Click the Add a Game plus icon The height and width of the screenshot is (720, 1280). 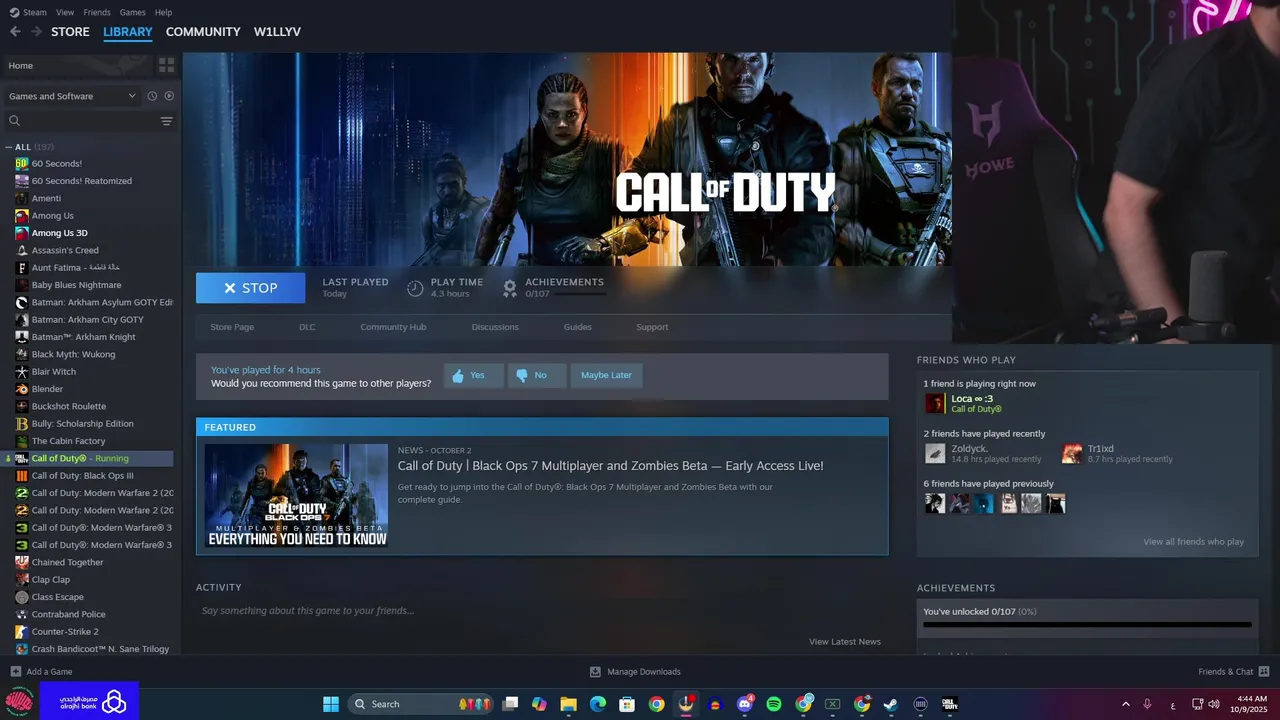click(15, 672)
